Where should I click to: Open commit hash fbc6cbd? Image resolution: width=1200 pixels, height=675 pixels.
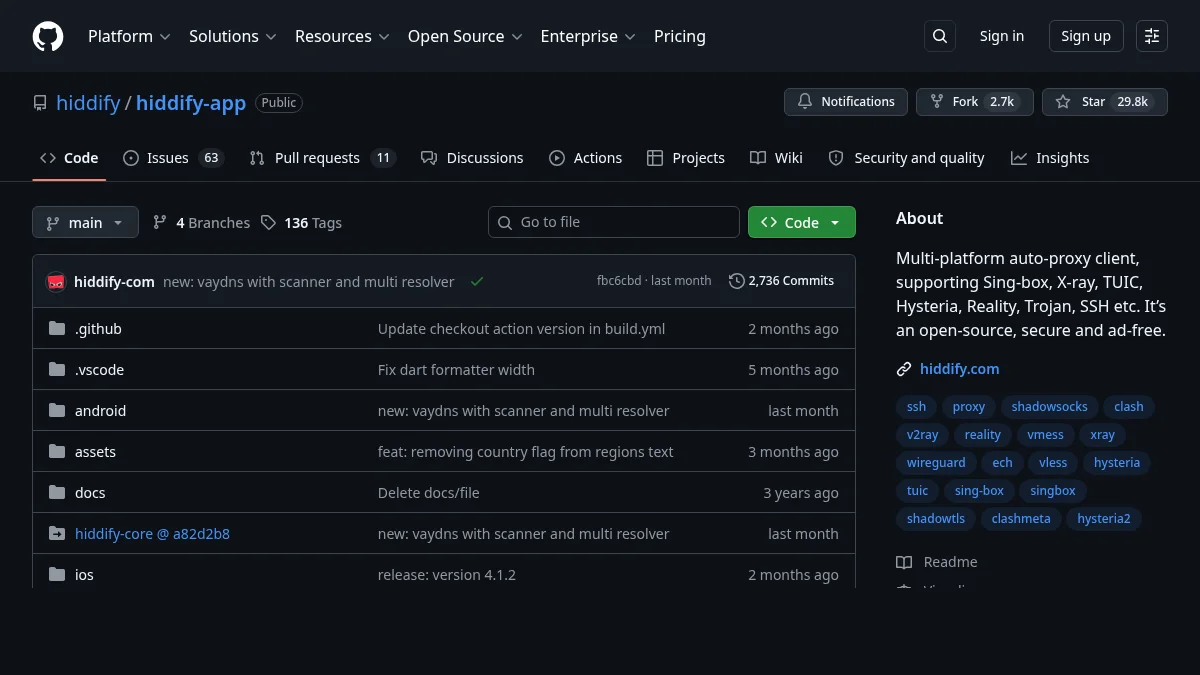[619, 281]
